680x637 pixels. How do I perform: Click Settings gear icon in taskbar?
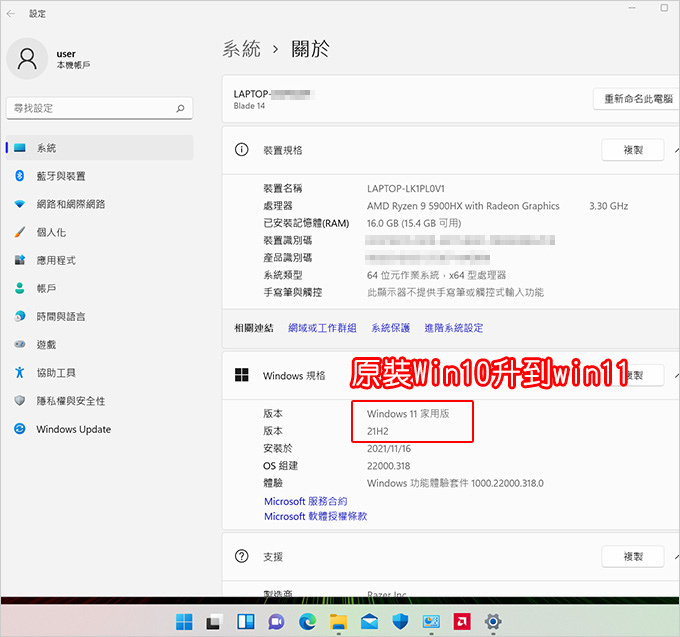(x=493, y=622)
